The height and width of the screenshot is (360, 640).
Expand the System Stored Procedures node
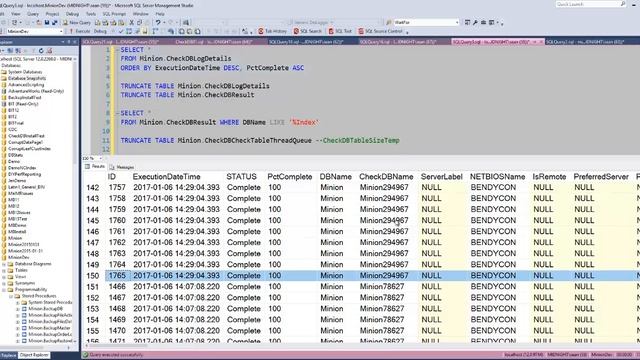tap(18, 302)
